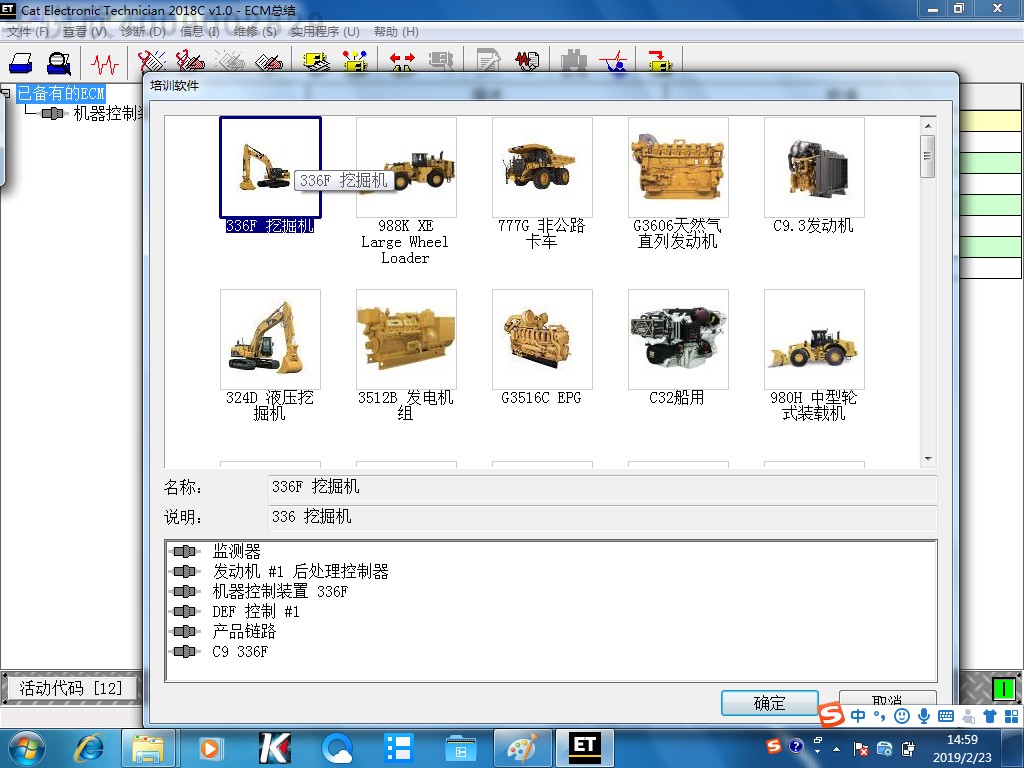Select the 324D 液压挖掘机 thumbnail
Screen dimensions: 1024x768
pyautogui.click(x=270, y=339)
